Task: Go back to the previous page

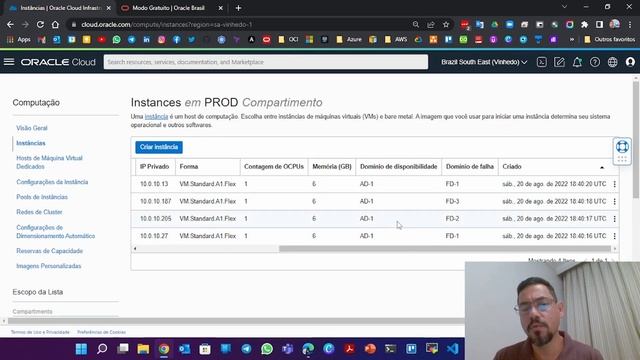Action: point(10,24)
